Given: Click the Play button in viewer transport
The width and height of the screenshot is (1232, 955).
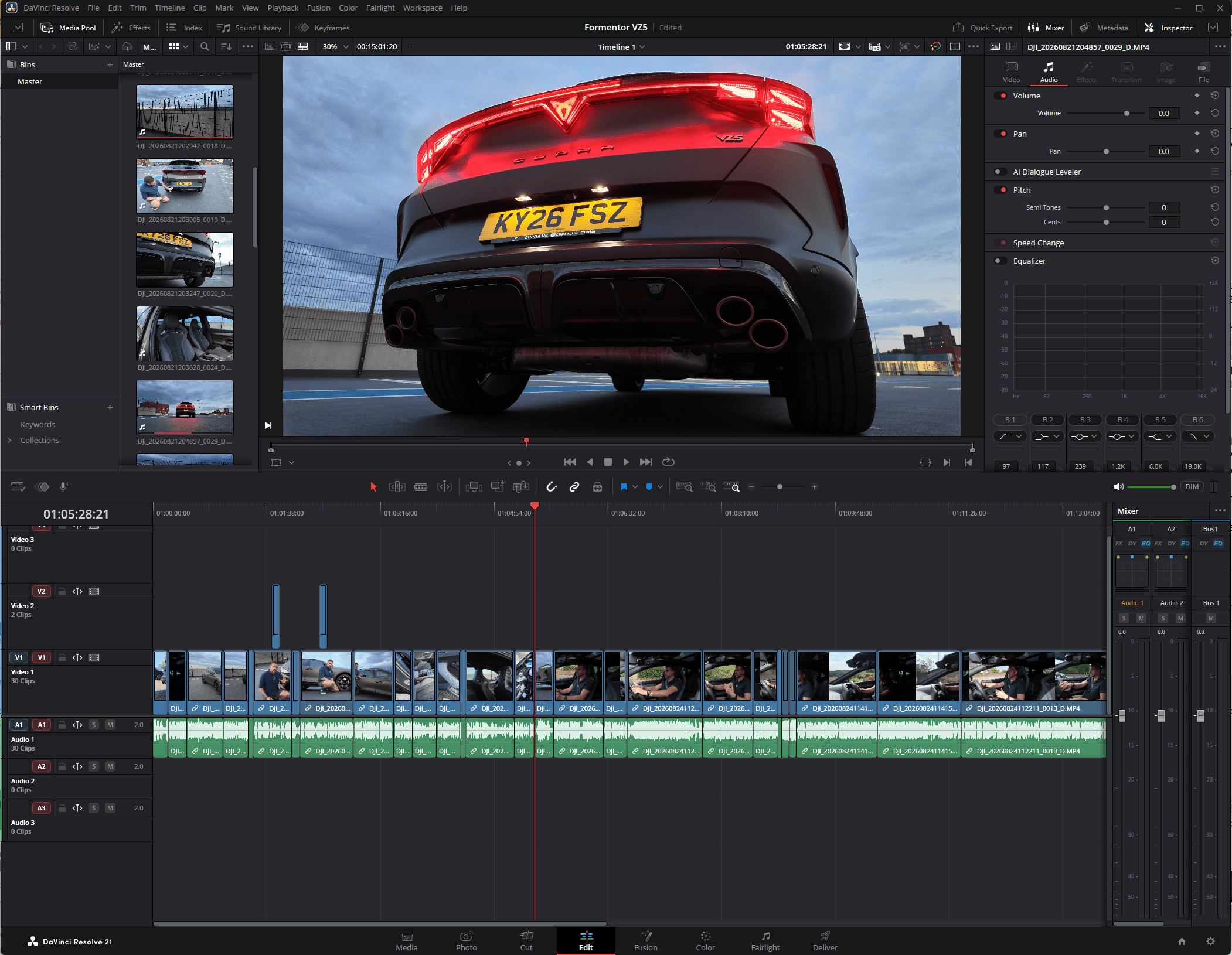Looking at the screenshot, I should pos(626,462).
